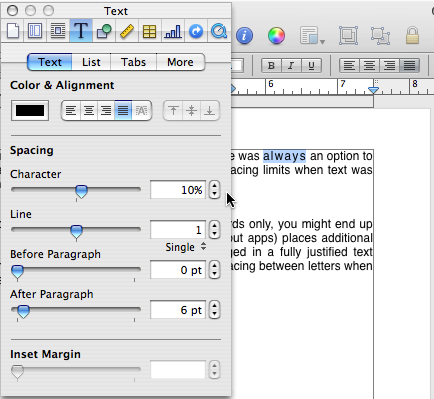Click the blue Inspector info toolbar icon
434x399 pixels.
tap(244, 35)
